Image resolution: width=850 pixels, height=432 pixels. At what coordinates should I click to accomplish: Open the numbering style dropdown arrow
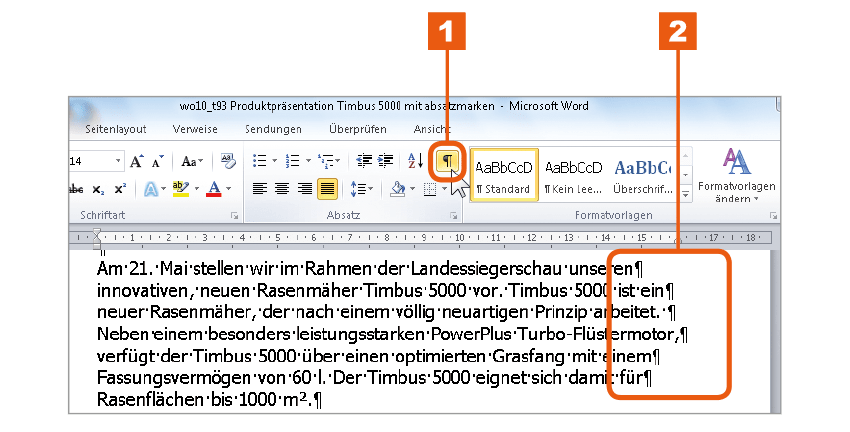[x=308, y=161]
